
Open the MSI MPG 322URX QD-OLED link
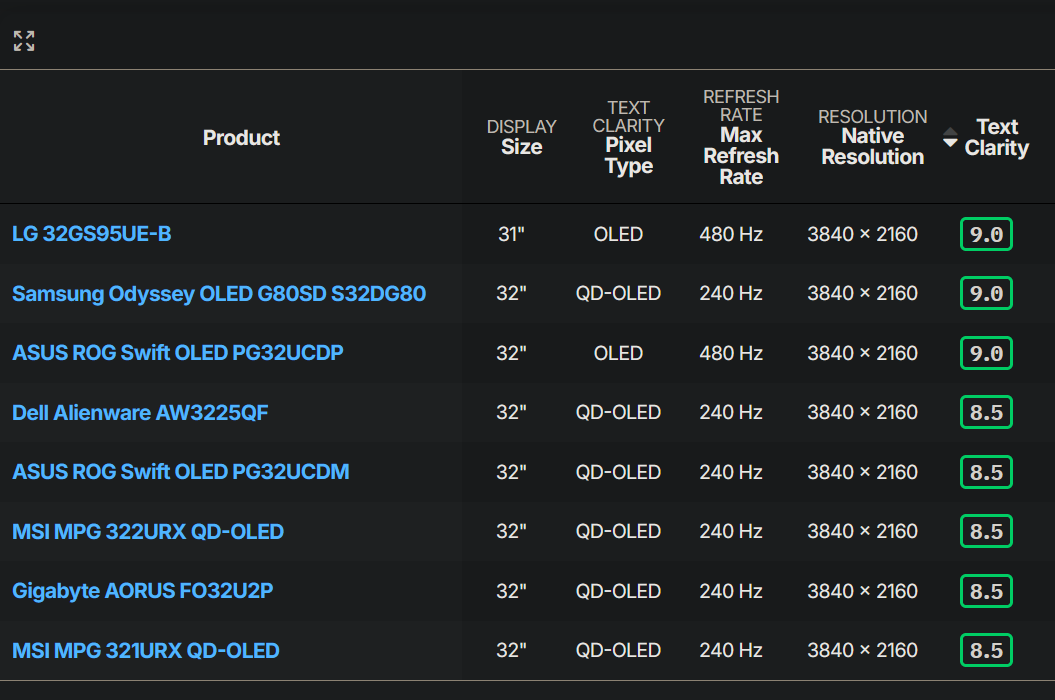tap(148, 531)
